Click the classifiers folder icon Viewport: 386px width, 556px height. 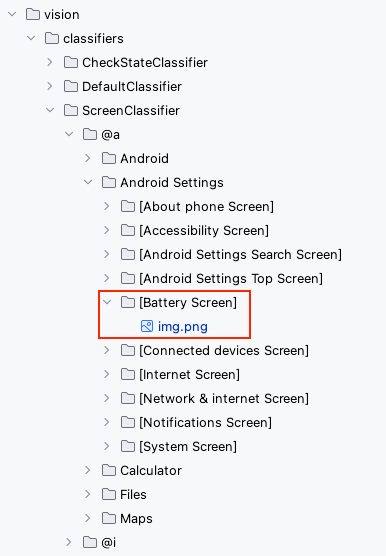point(52,38)
